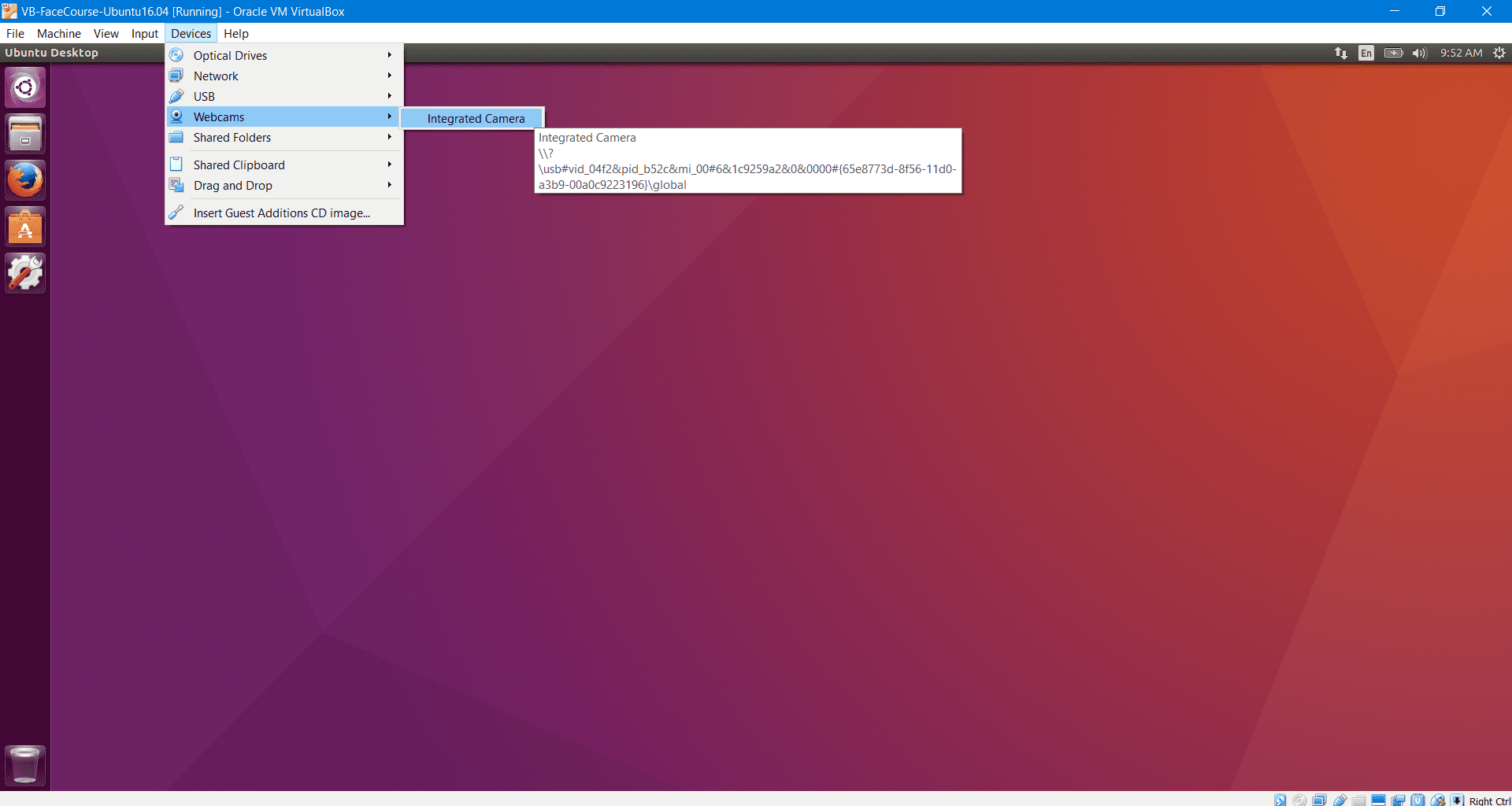Open the Help menu

click(235, 33)
